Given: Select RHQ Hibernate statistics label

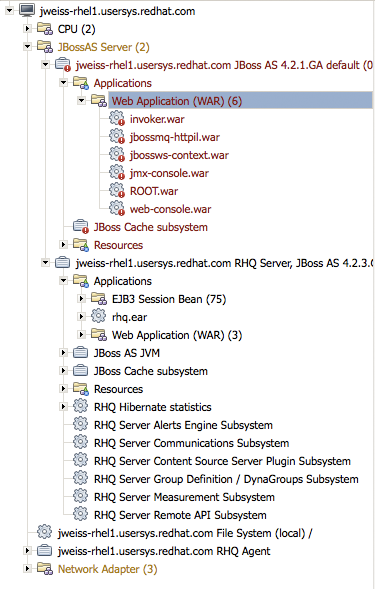Looking at the screenshot, I should tap(153, 407).
